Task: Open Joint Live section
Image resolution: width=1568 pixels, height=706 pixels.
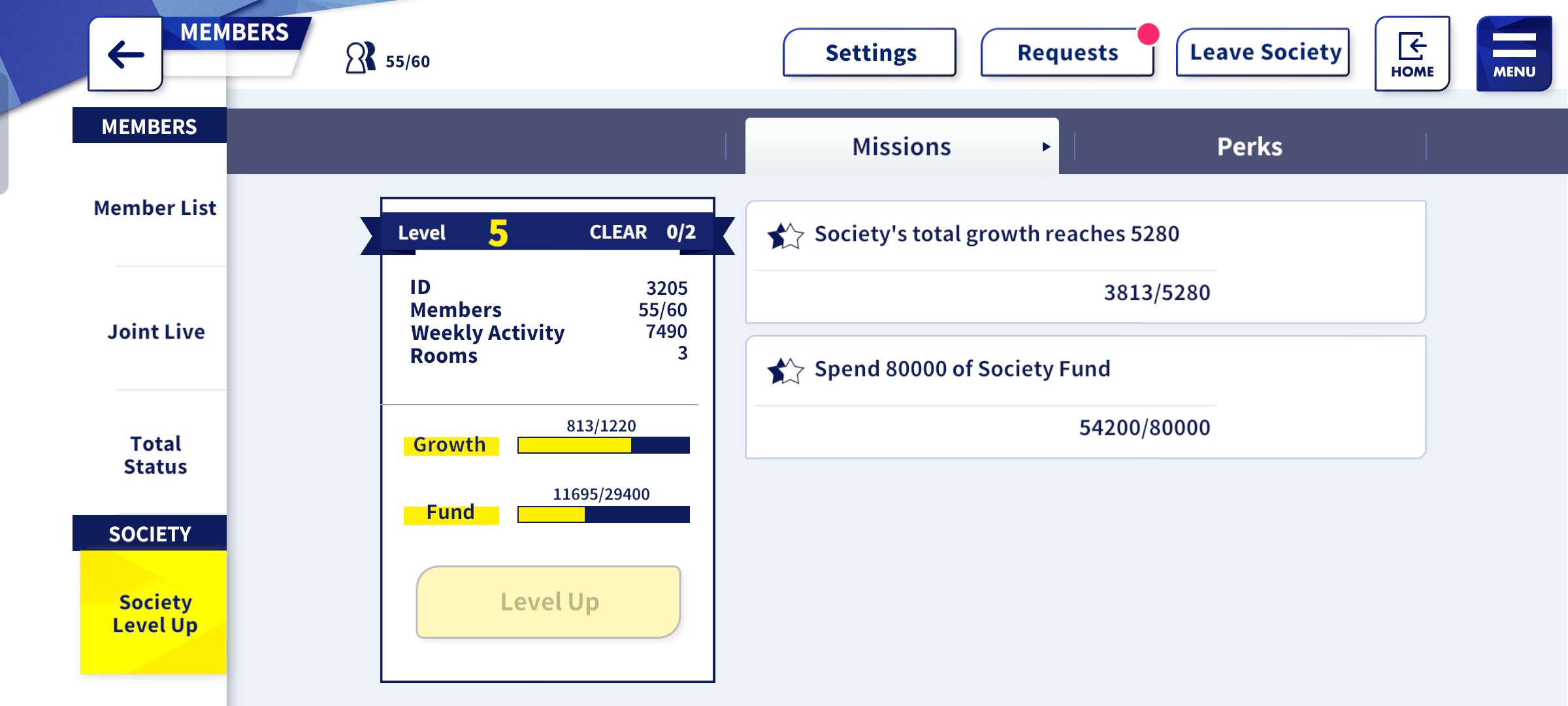Action: 155,331
